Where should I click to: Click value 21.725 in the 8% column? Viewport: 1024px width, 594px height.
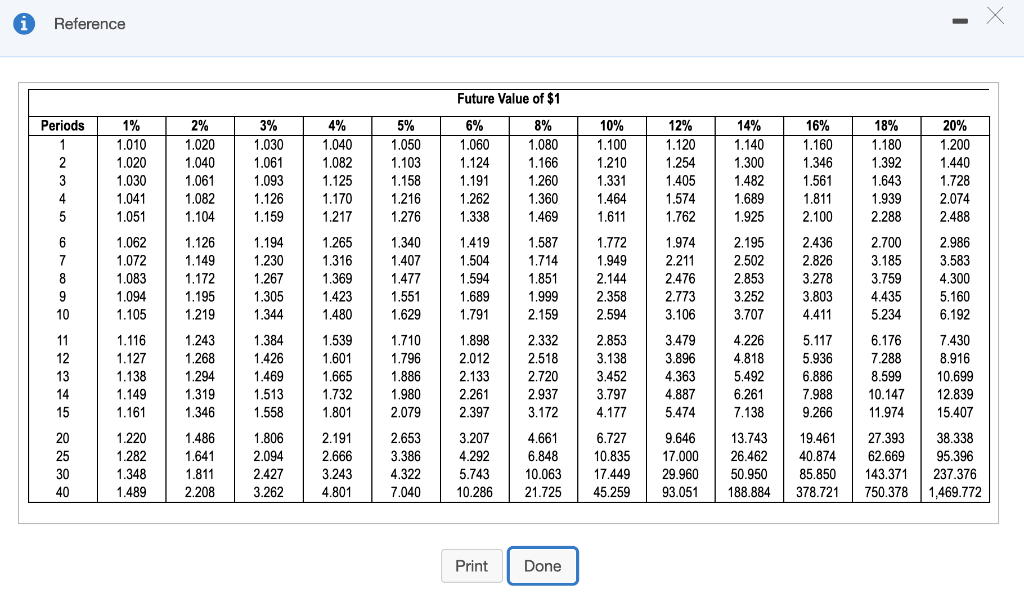click(x=543, y=492)
